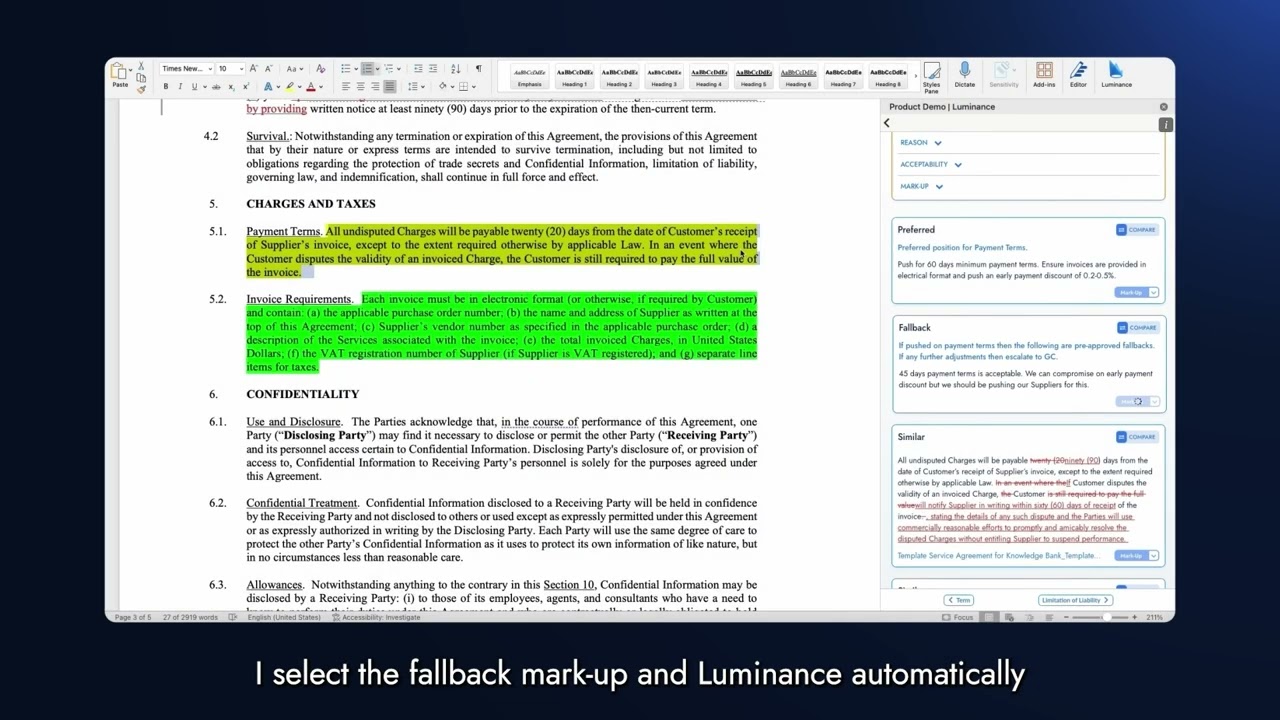Open the text effects blue A button

coord(268,87)
